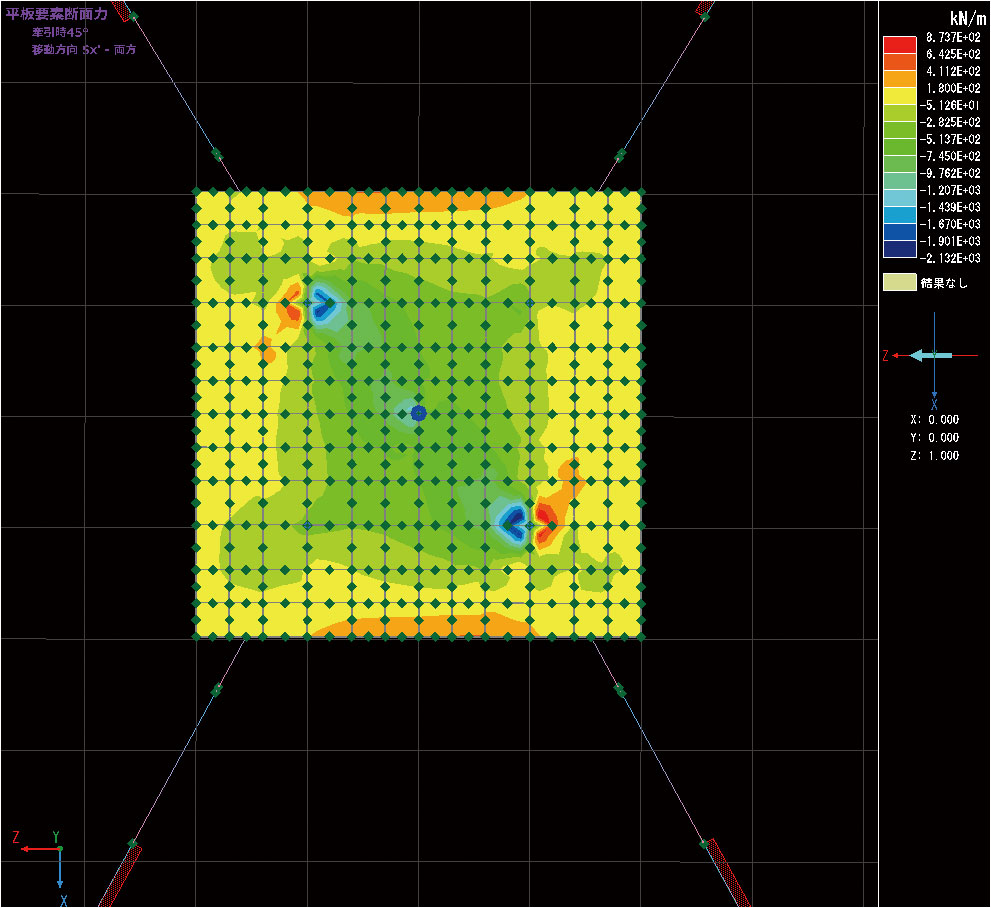Click the 移動方向 5x' - 両方 label

(x=84, y=49)
